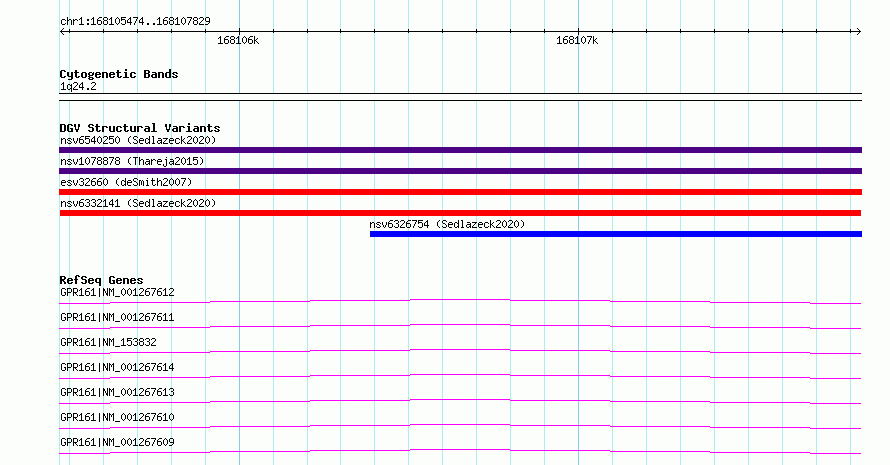890x465 pixels.
Task: Select the nsv6326754 blue variant bar
Action: [x=616, y=234]
